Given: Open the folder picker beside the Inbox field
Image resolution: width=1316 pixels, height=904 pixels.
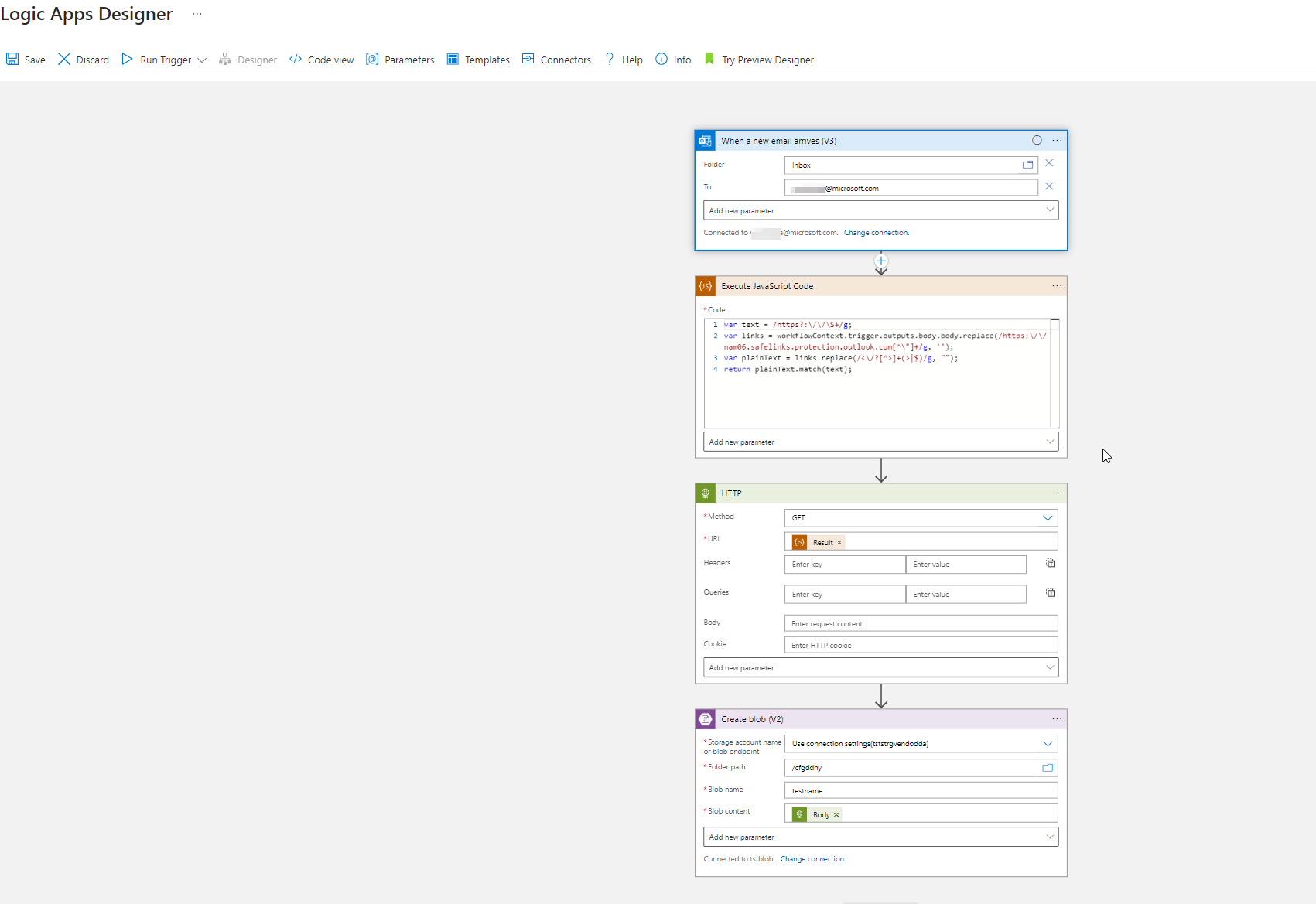Looking at the screenshot, I should pyautogui.click(x=1027, y=164).
